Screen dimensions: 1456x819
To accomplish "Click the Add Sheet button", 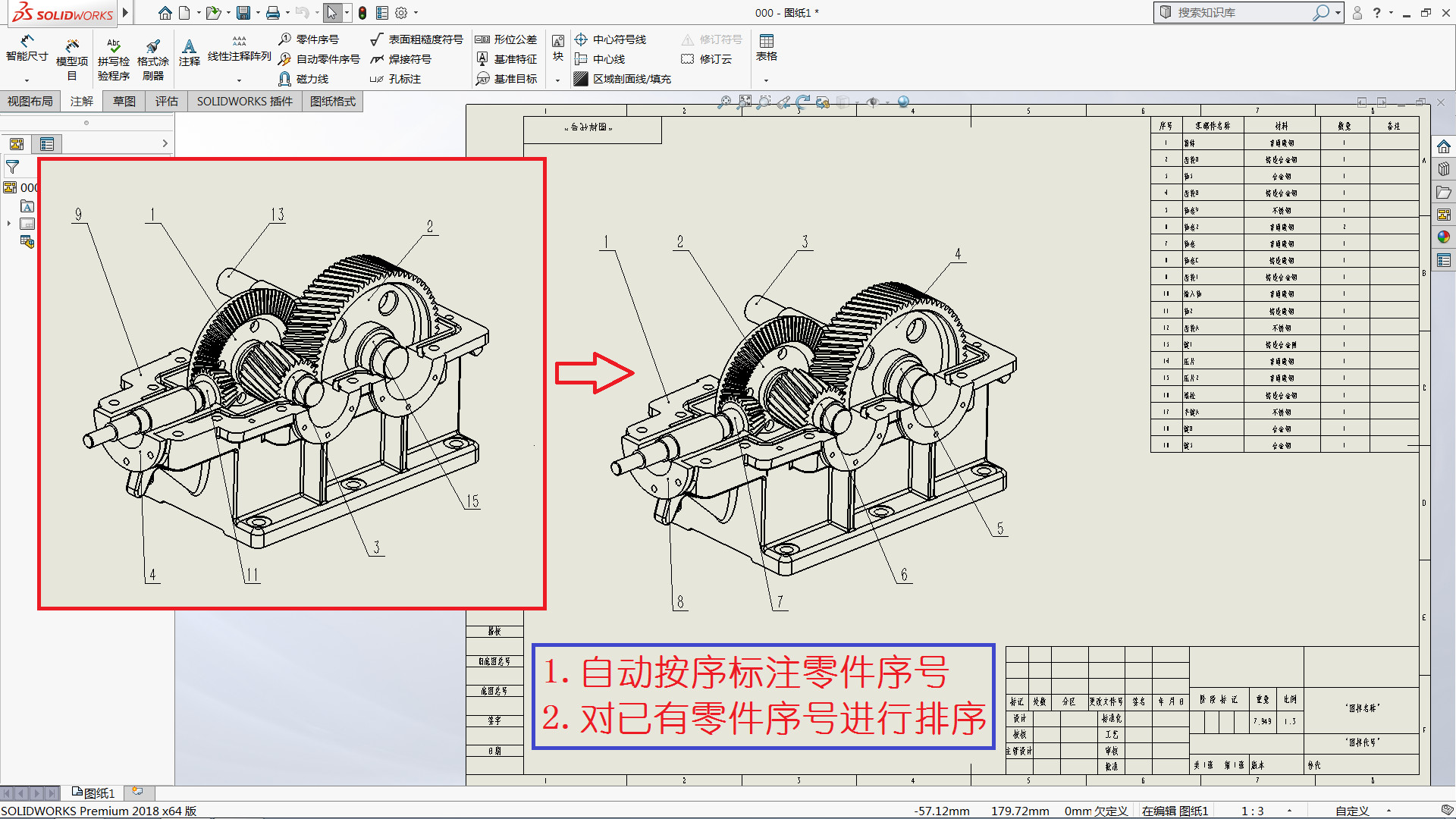I will pyautogui.click(x=138, y=792).
